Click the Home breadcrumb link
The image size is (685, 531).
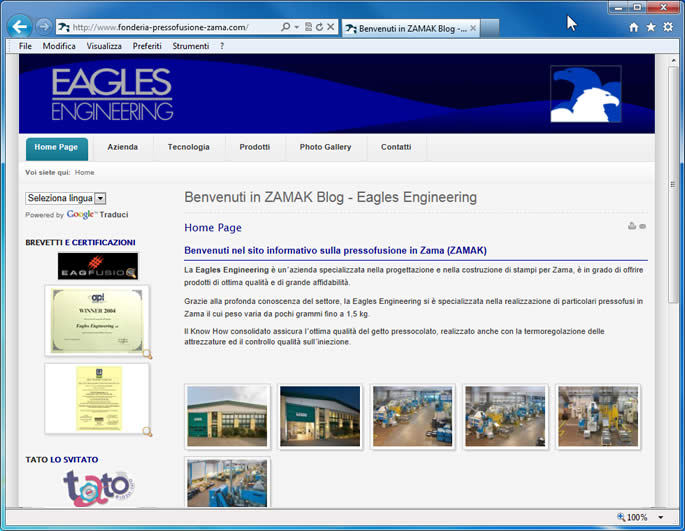pos(84,173)
